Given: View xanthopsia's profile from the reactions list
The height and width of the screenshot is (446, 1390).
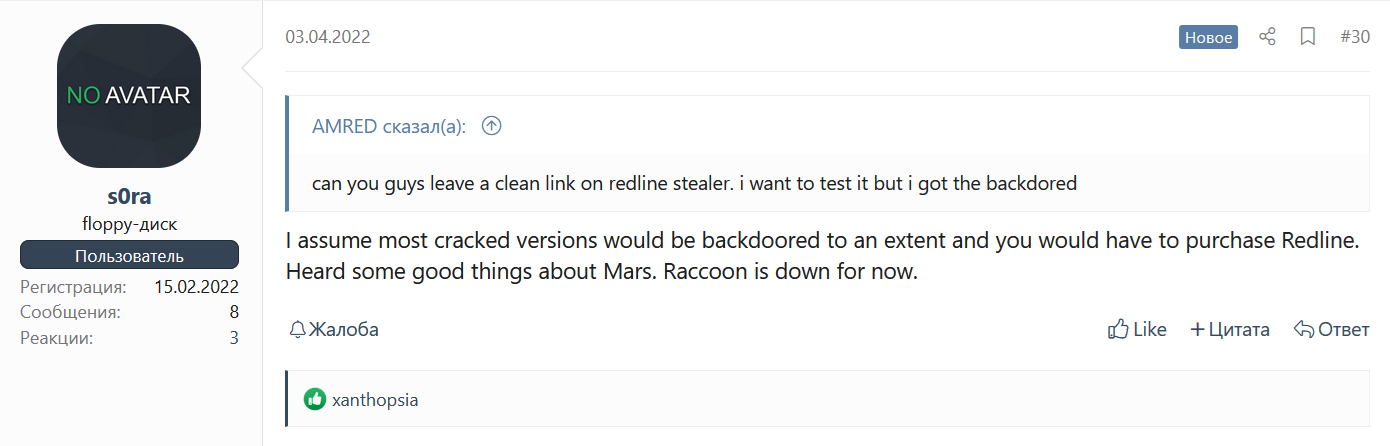Looking at the screenshot, I should [375, 400].
